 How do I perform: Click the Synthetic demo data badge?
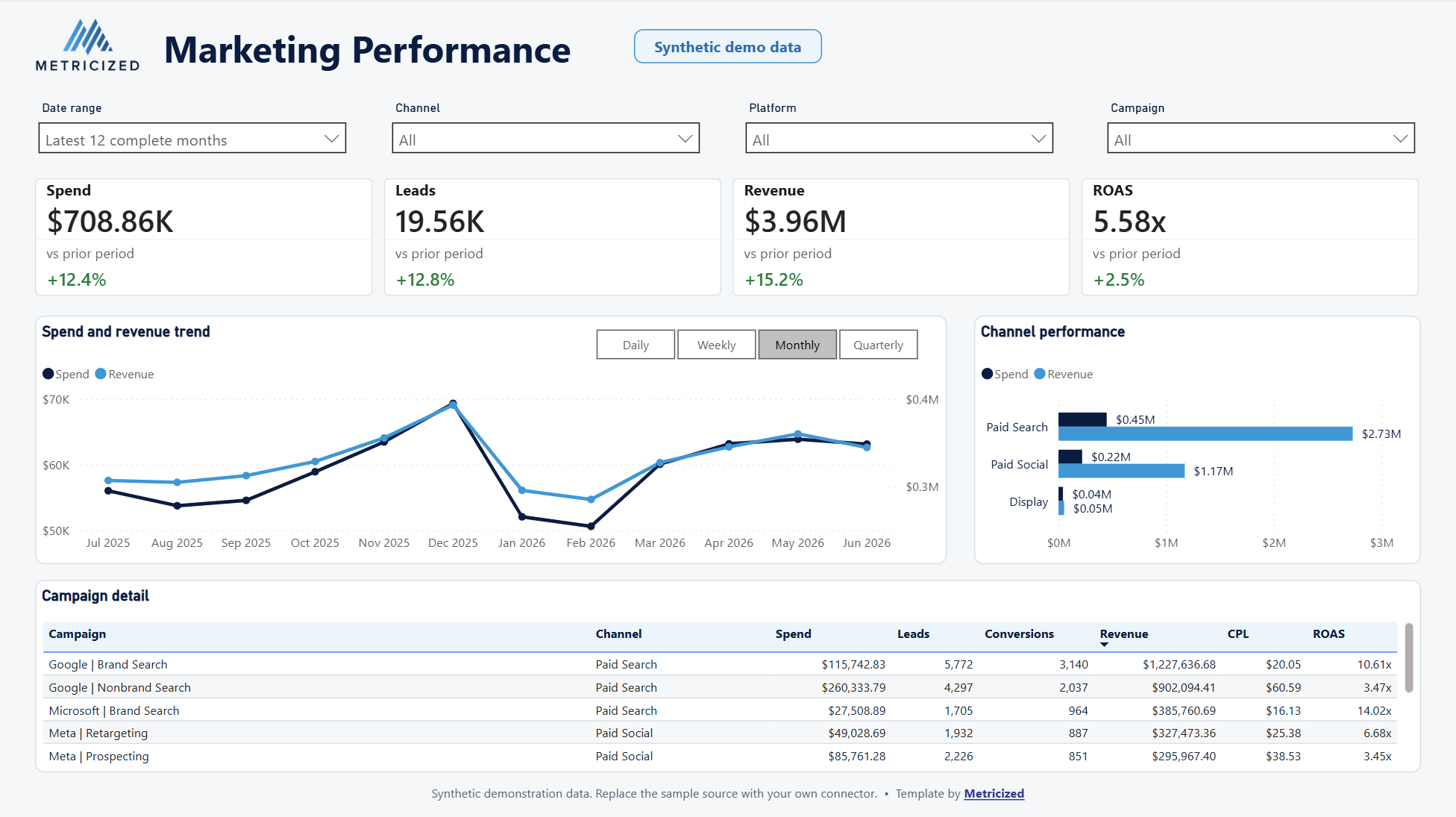point(727,47)
